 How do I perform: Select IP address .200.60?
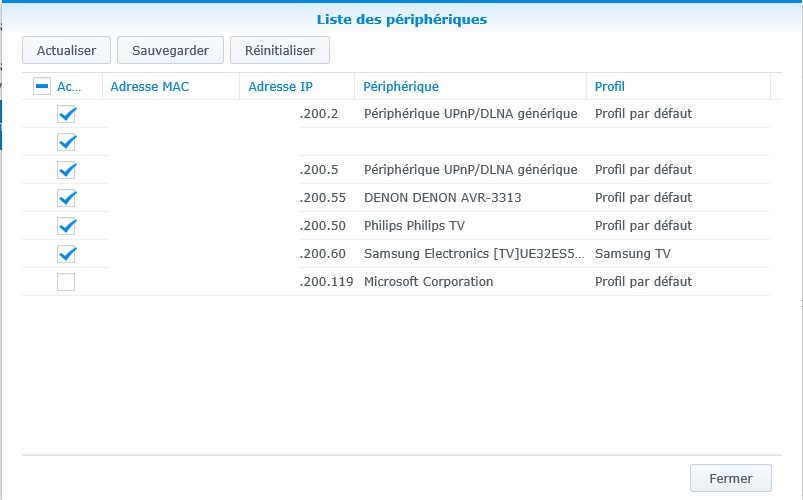pos(322,254)
